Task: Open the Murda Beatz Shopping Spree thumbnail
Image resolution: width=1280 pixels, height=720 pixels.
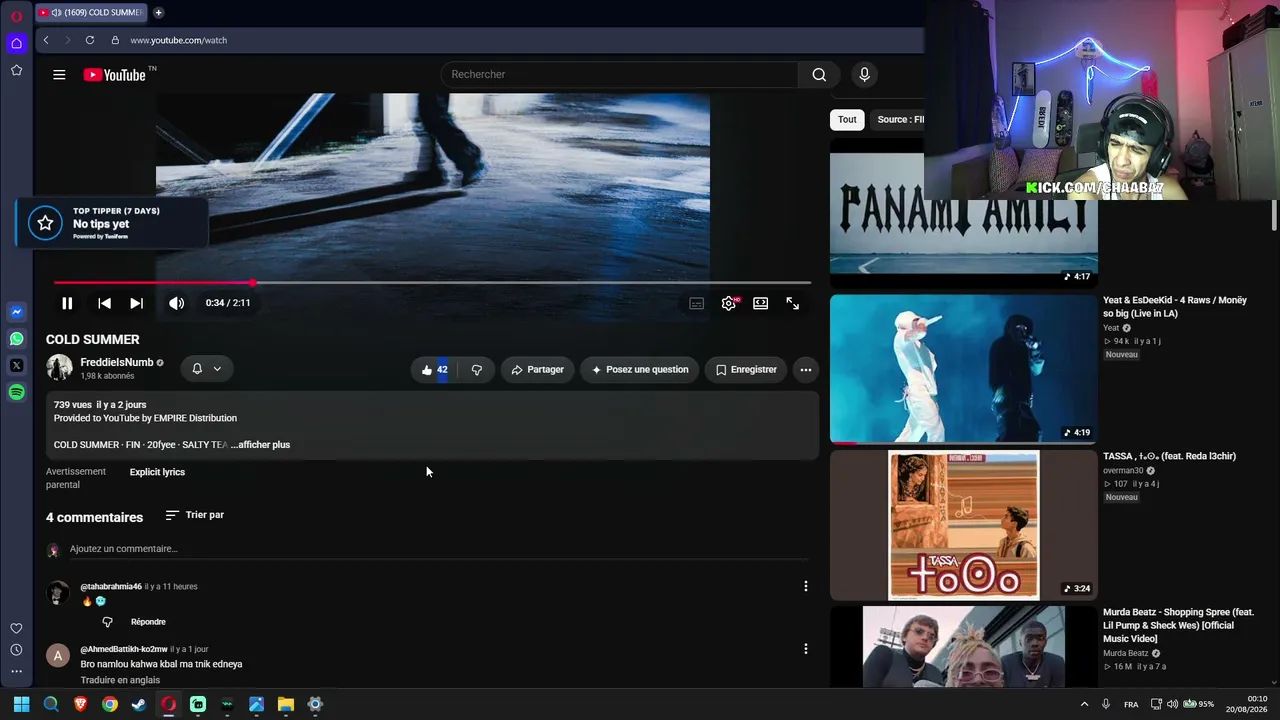Action: point(964,647)
